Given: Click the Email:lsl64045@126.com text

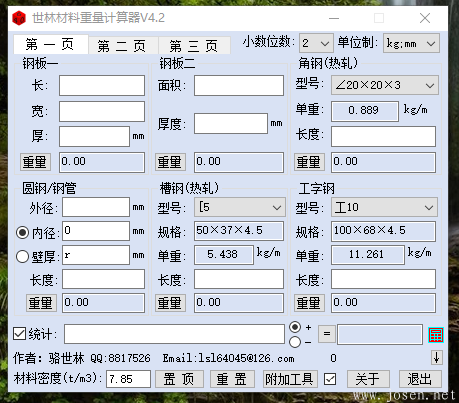Looking at the screenshot, I should click(x=228, y=359).
